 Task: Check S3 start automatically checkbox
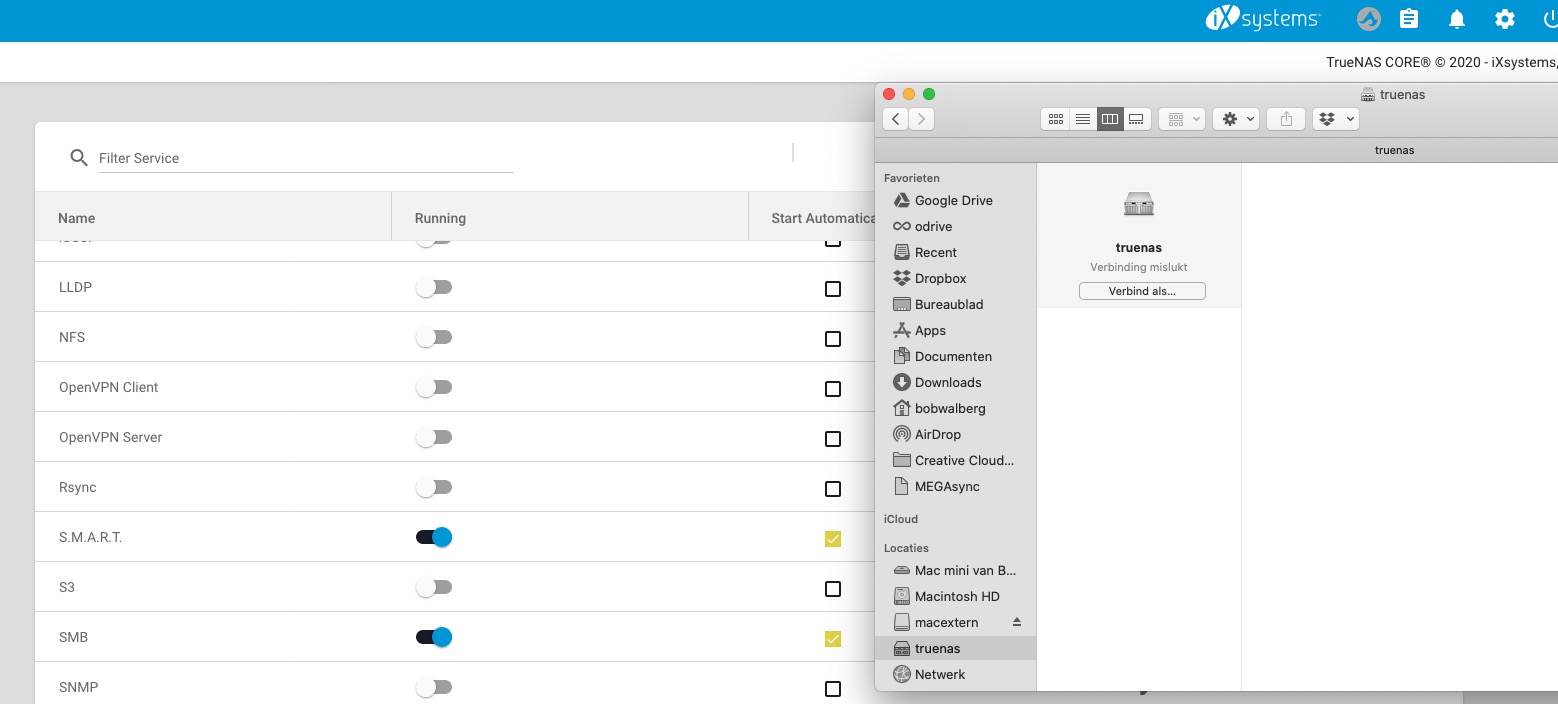[833, 589]
